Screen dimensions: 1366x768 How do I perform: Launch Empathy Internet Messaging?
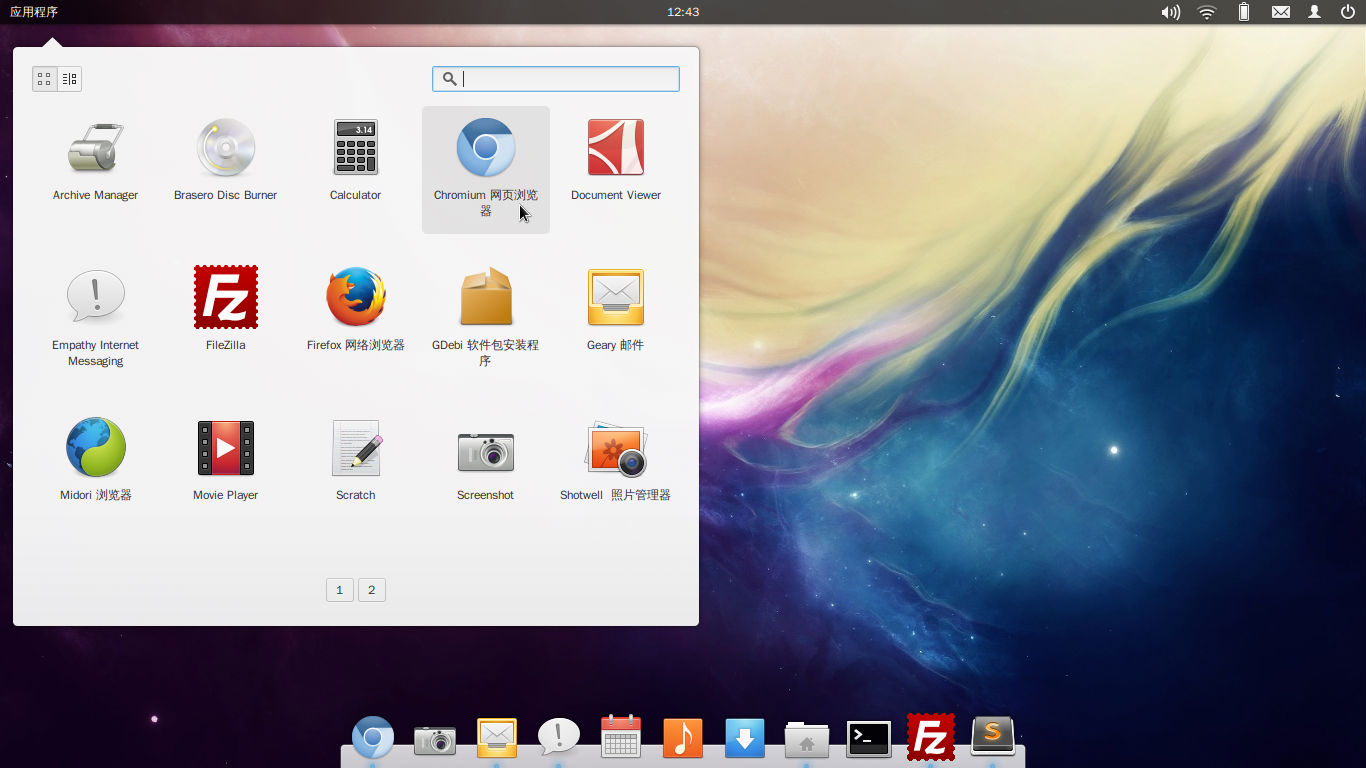click(95, 317)
